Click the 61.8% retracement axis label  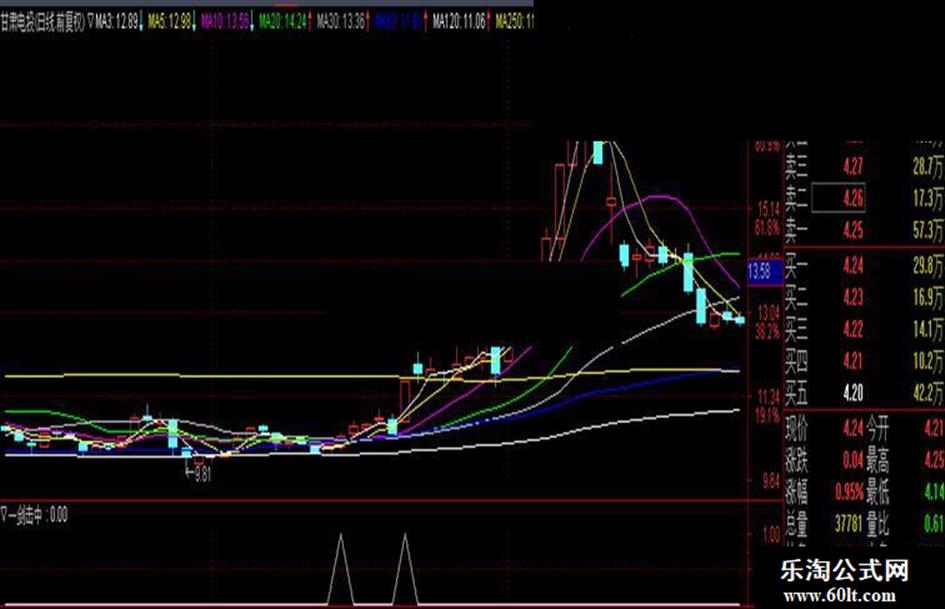[x=767, y=228]
